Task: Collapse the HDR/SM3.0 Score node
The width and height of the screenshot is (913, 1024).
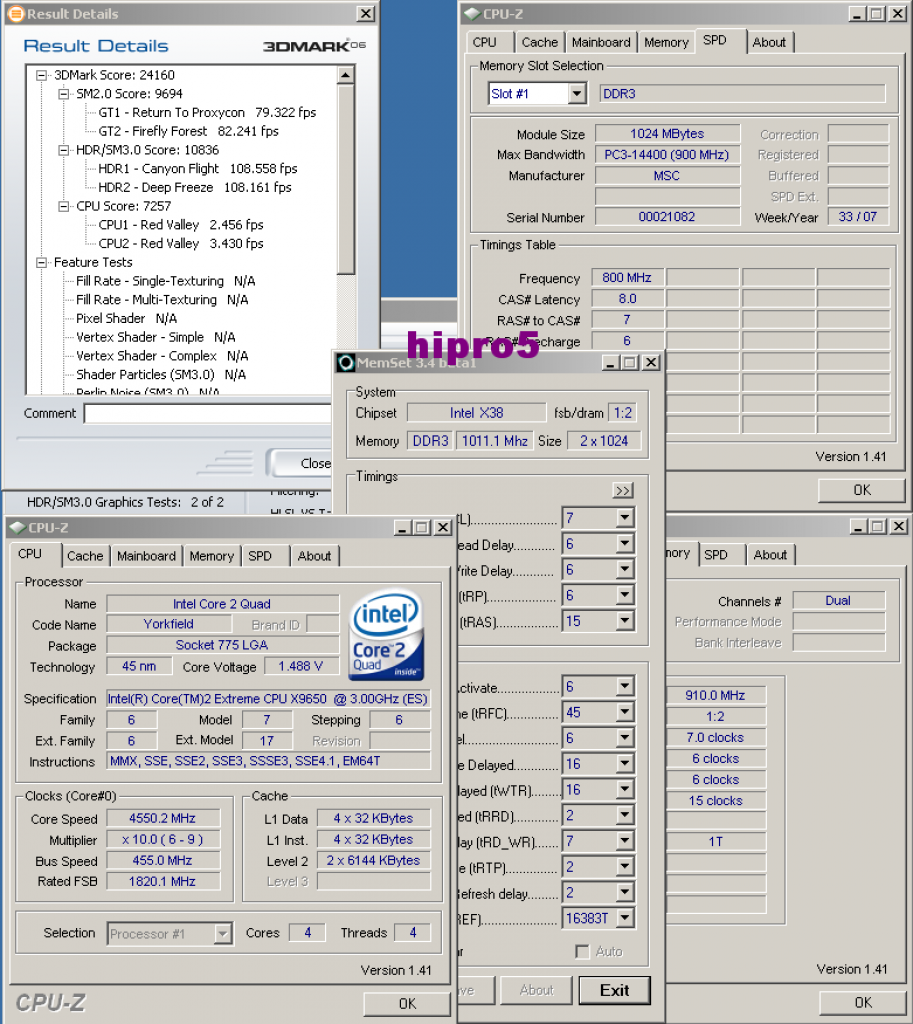Action: [x=63, y=150]
